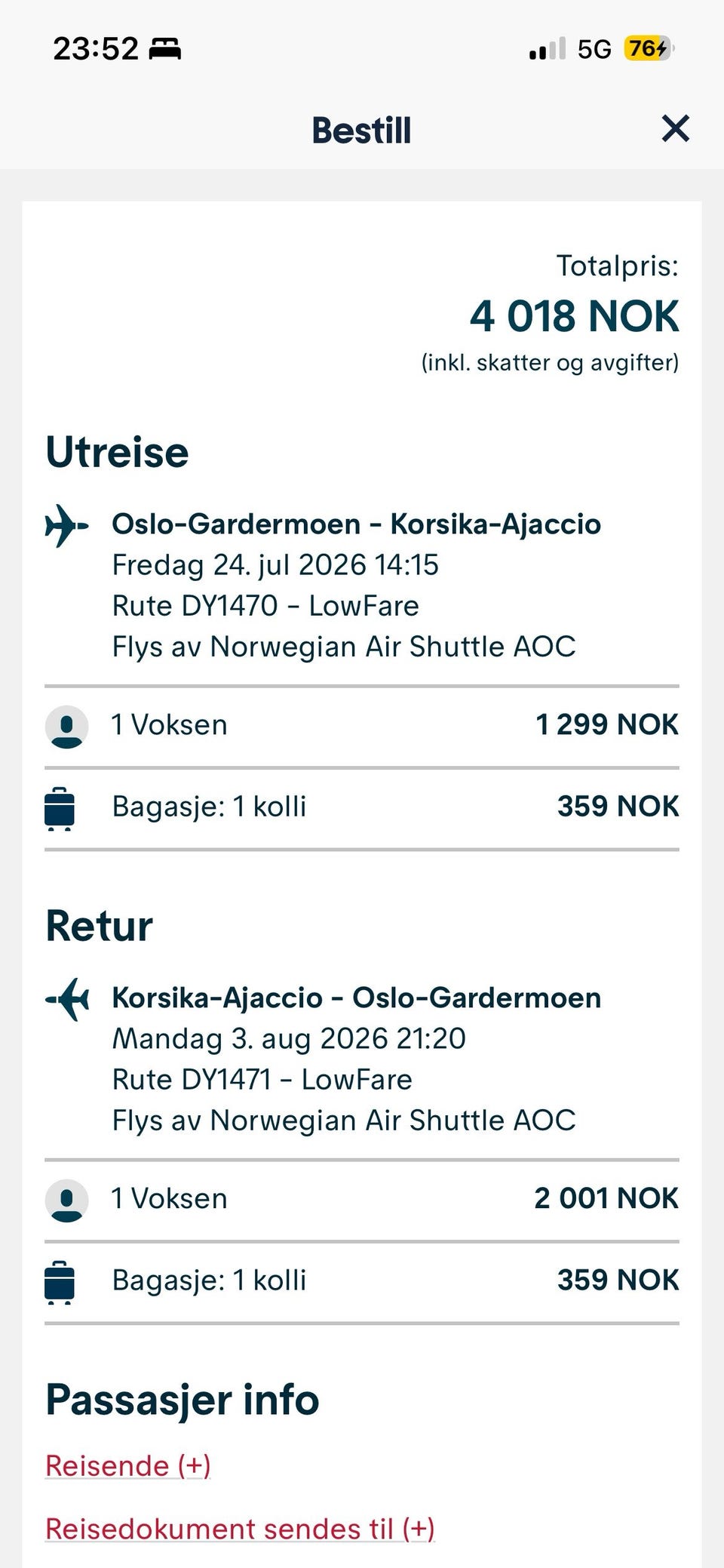Tap outbound Bagasje: 1 kolli row
724x1568 pixels.
[x=362, y=808]
